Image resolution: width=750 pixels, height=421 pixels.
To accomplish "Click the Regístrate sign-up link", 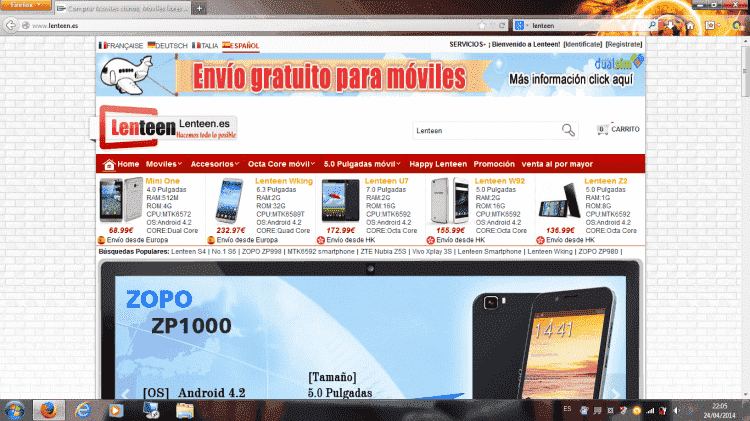I will 624,44.
